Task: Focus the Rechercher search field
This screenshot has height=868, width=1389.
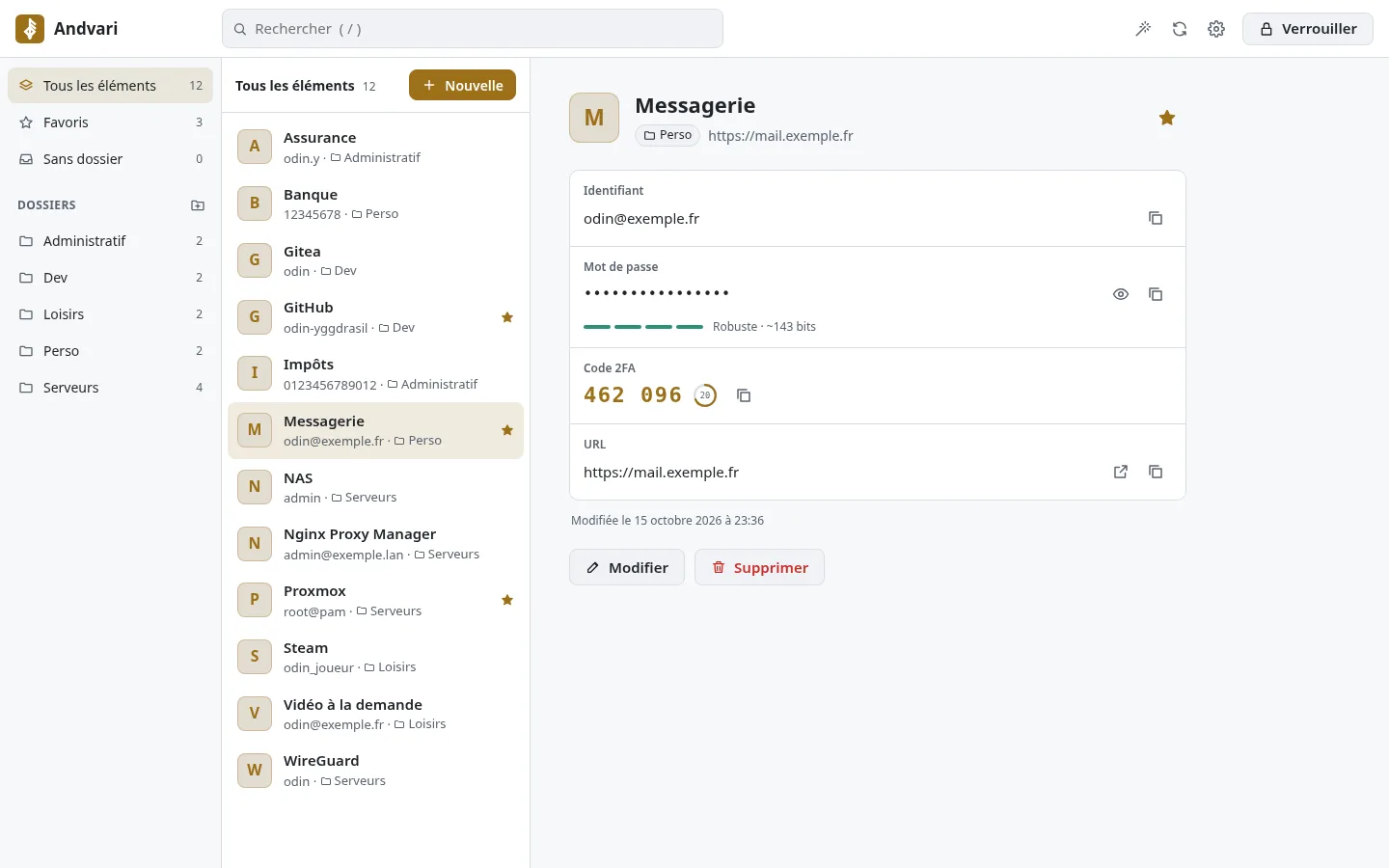Action: (473, 29)
